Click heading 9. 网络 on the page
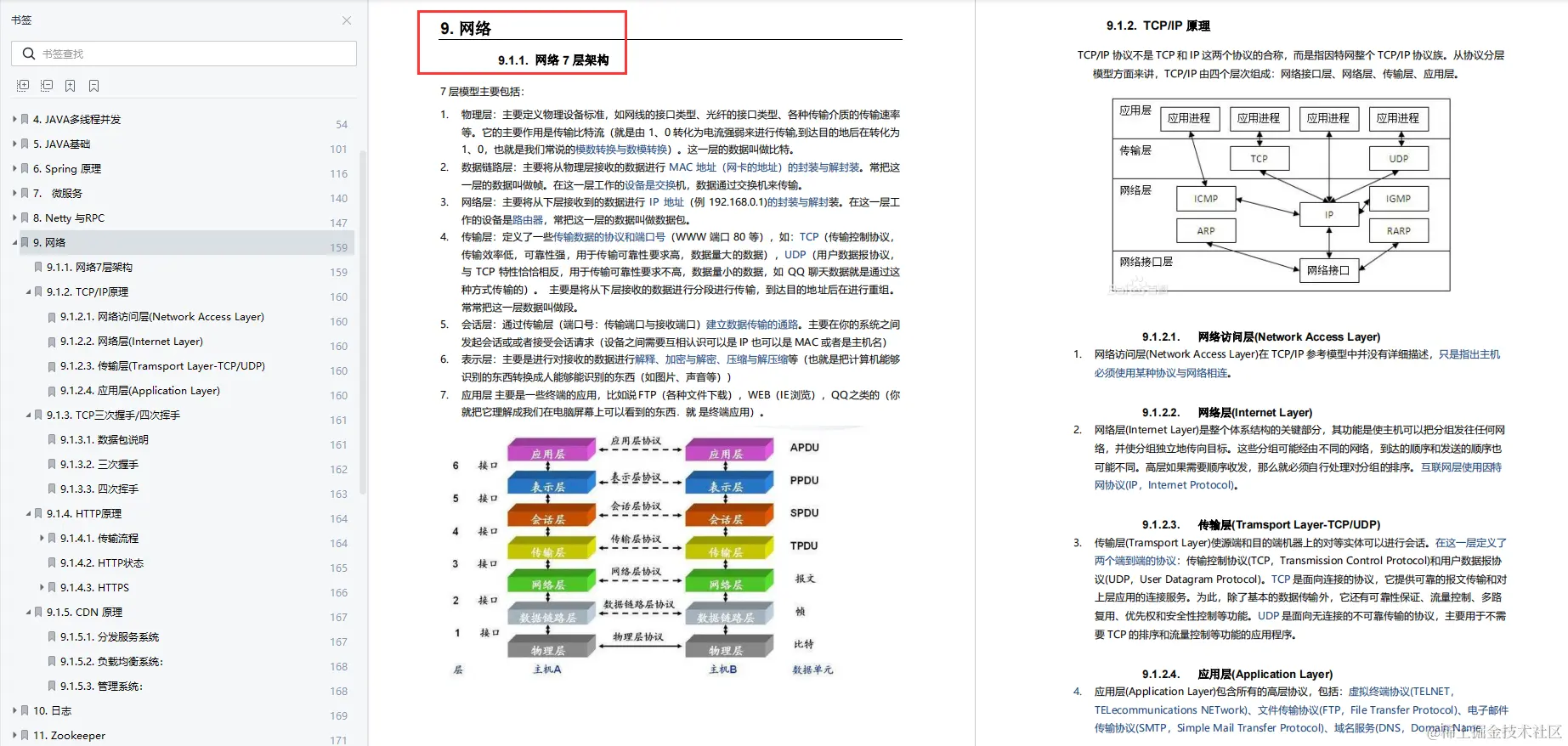Image resolution: width=1568 pixels, height=746 pixels. pos(466,28)
